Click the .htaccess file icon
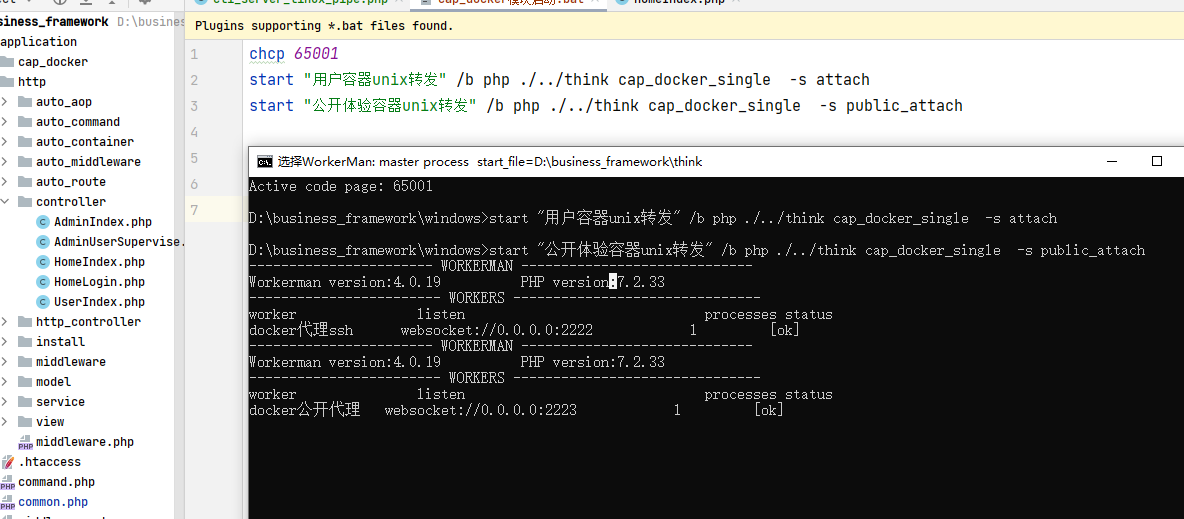 pyautogui.click(x=8, y=462)
